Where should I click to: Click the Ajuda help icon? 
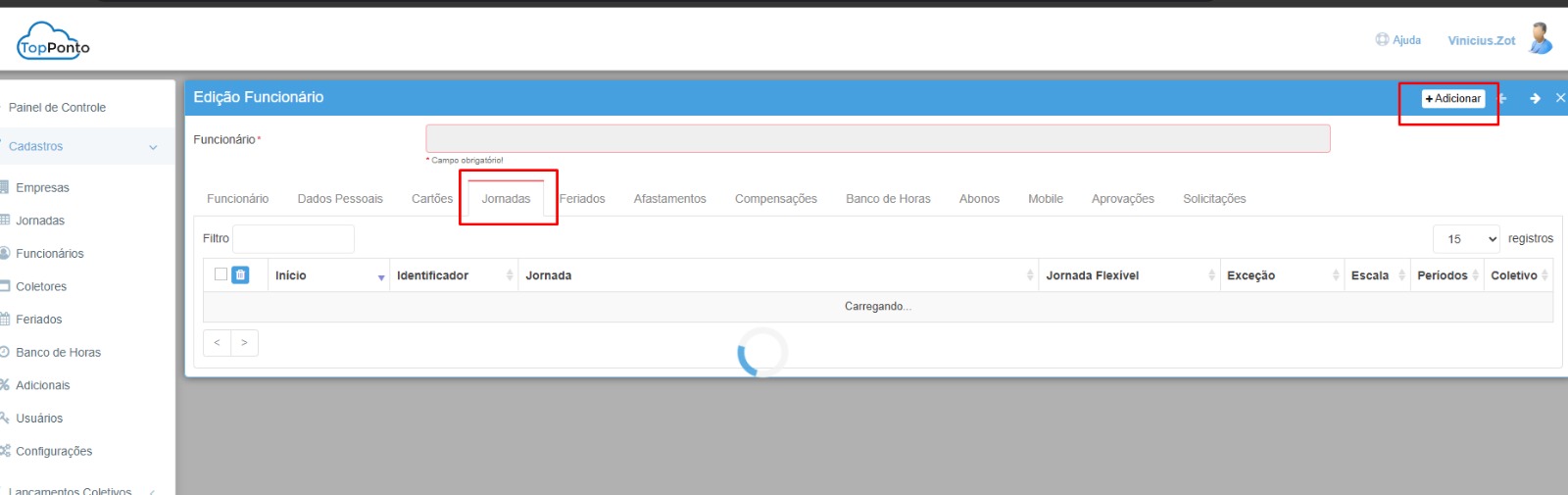click(1382, 40)
